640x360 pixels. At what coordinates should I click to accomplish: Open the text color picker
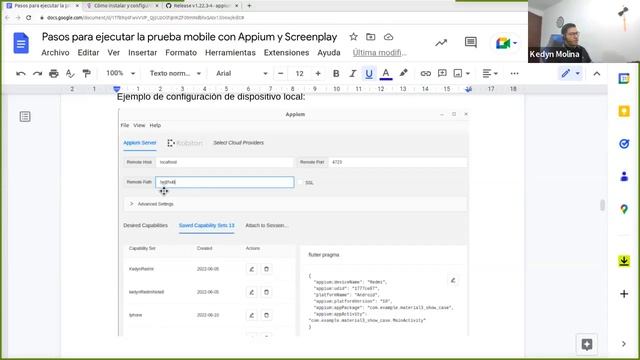[x=386, y=73]
